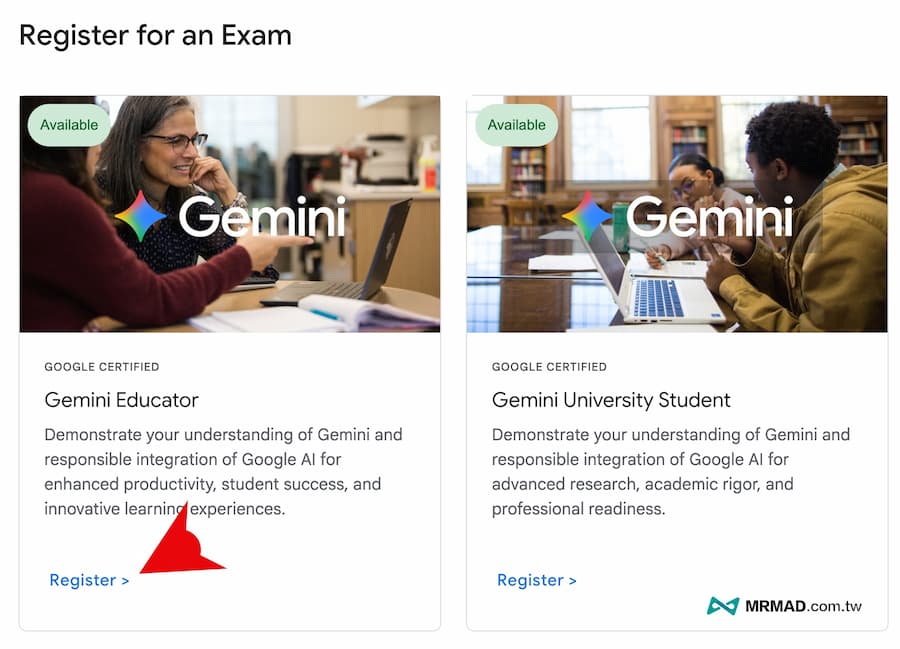Click the University Student description text
The height and width of the screenshot is (649, 900).
pyautogui.click(x=670, y=472)
